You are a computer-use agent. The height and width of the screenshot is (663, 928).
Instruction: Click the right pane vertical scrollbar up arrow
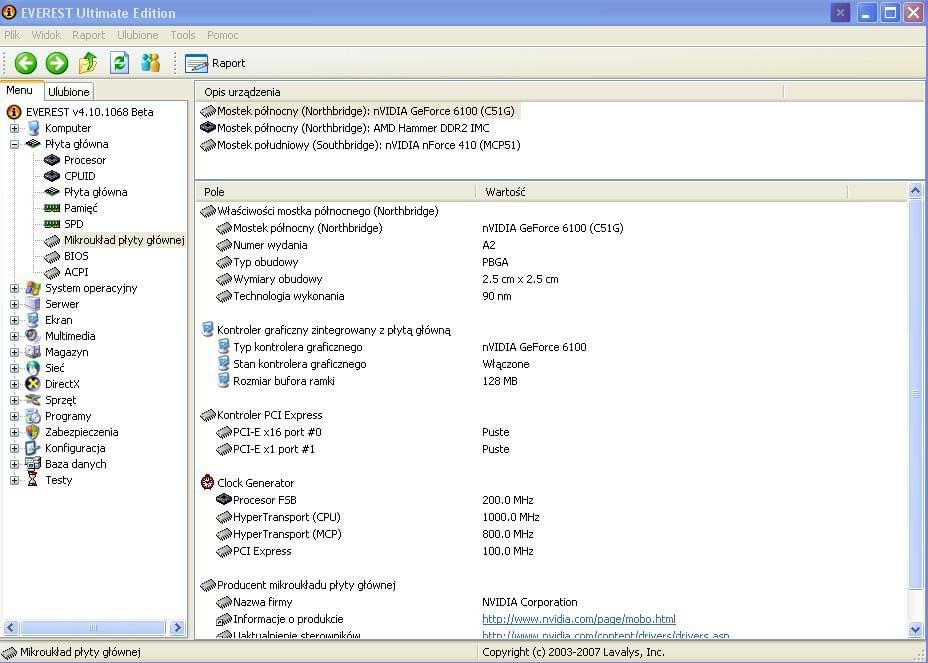915,191
